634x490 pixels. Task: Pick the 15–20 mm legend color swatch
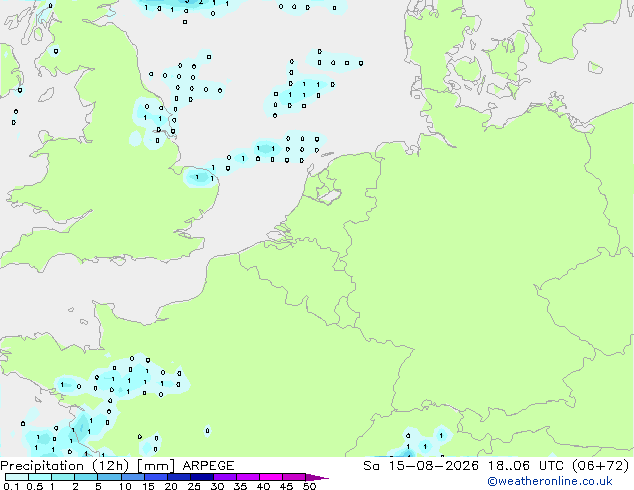tap(156, 477)
